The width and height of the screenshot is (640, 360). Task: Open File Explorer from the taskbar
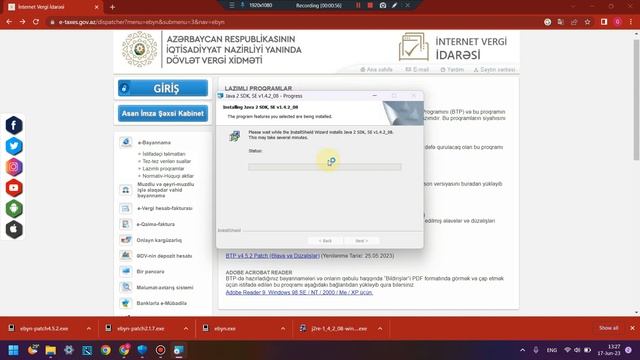pos(51,350)
